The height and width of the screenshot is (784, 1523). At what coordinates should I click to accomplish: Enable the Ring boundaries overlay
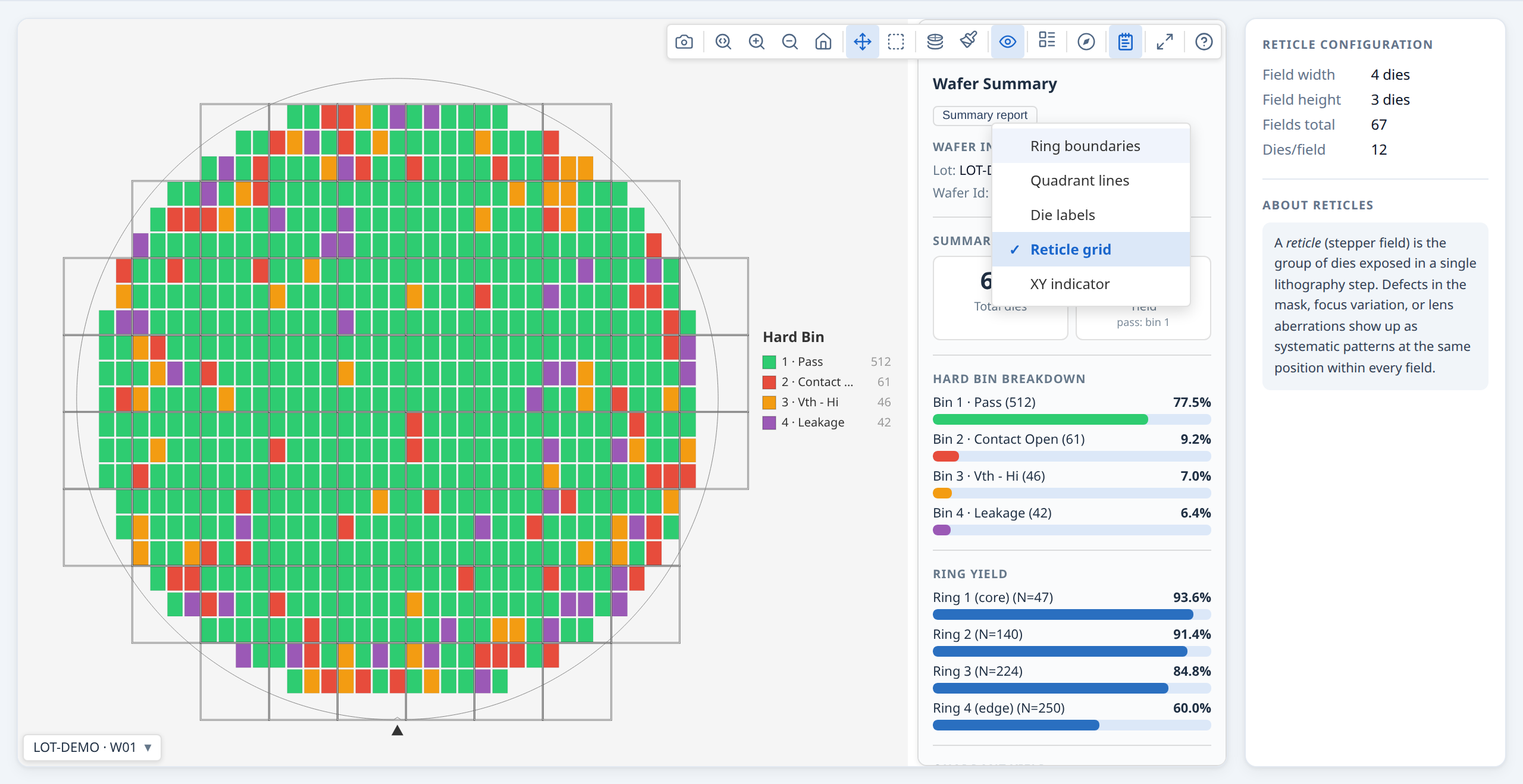click(x=1091, y=146)
